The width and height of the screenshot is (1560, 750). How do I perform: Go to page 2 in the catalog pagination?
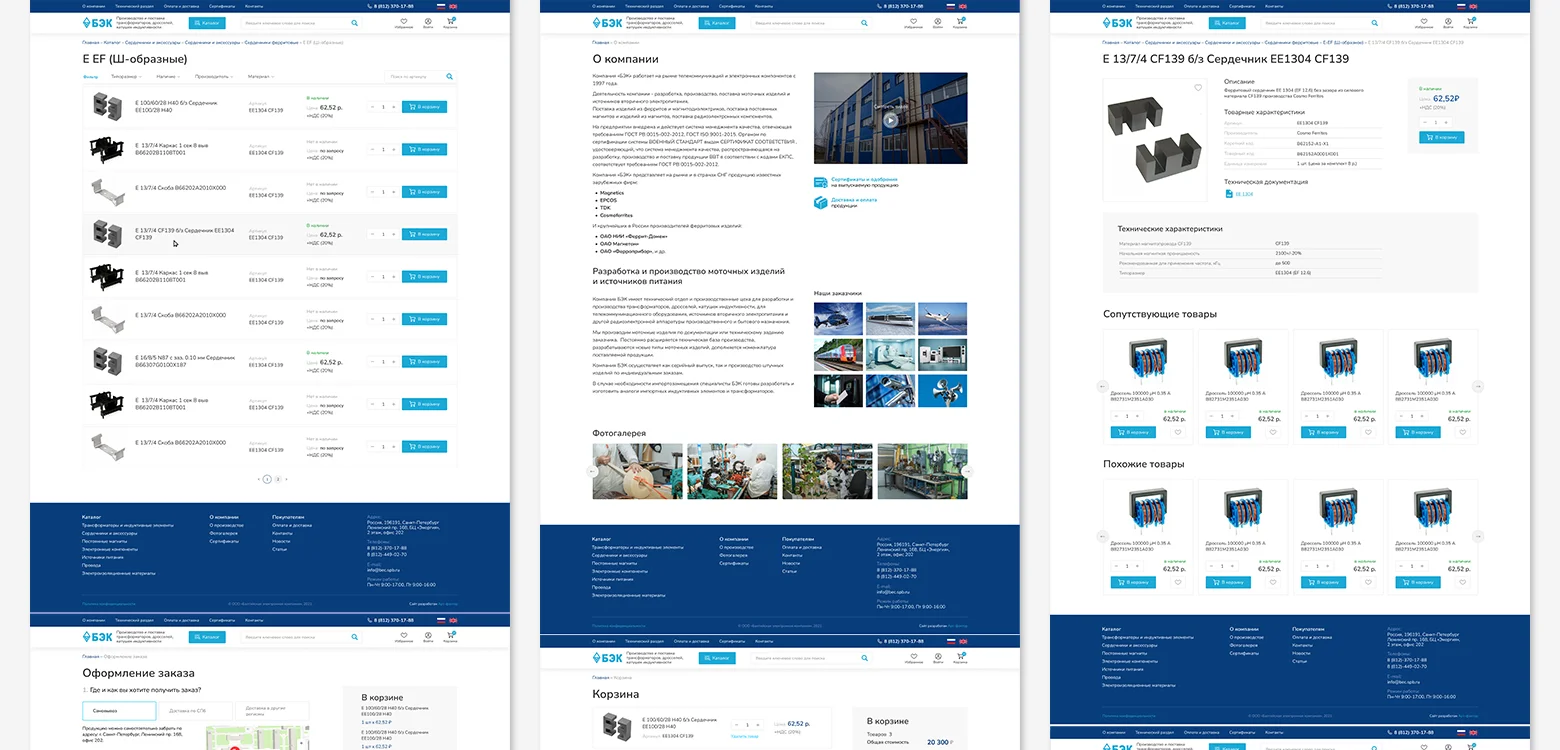click(x=278, y=479)
